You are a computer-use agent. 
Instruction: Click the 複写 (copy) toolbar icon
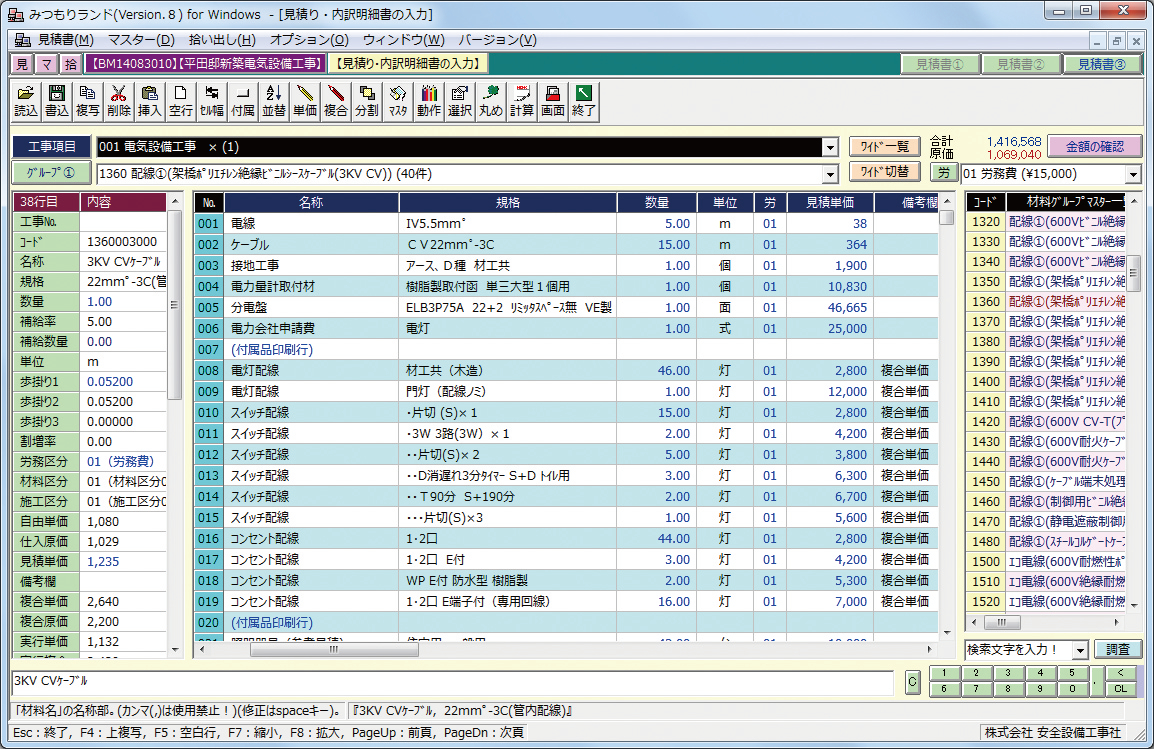pyautogui.click(x=88, y=101)
